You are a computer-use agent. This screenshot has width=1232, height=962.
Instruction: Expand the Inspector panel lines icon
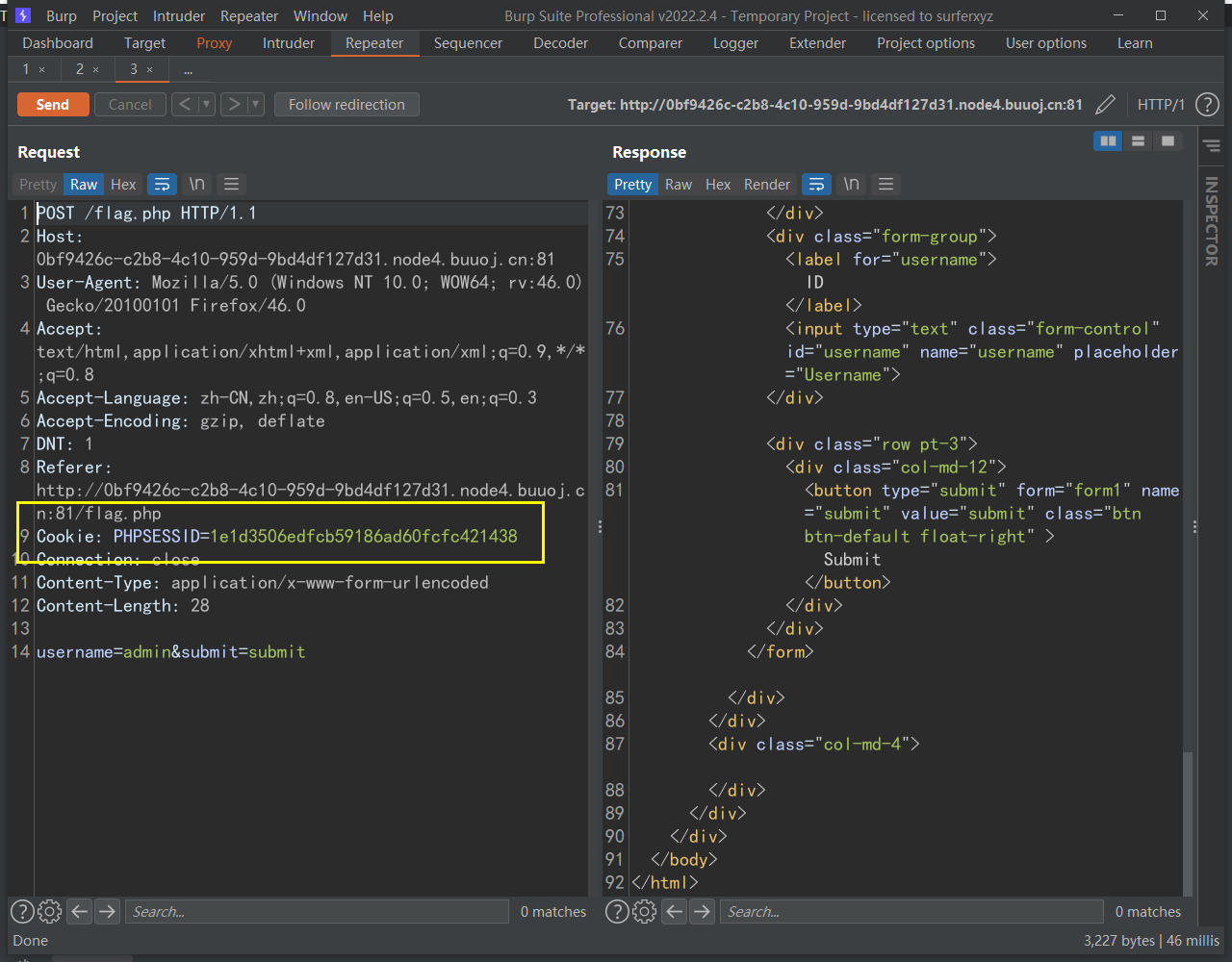click(x=1212, y=146)
